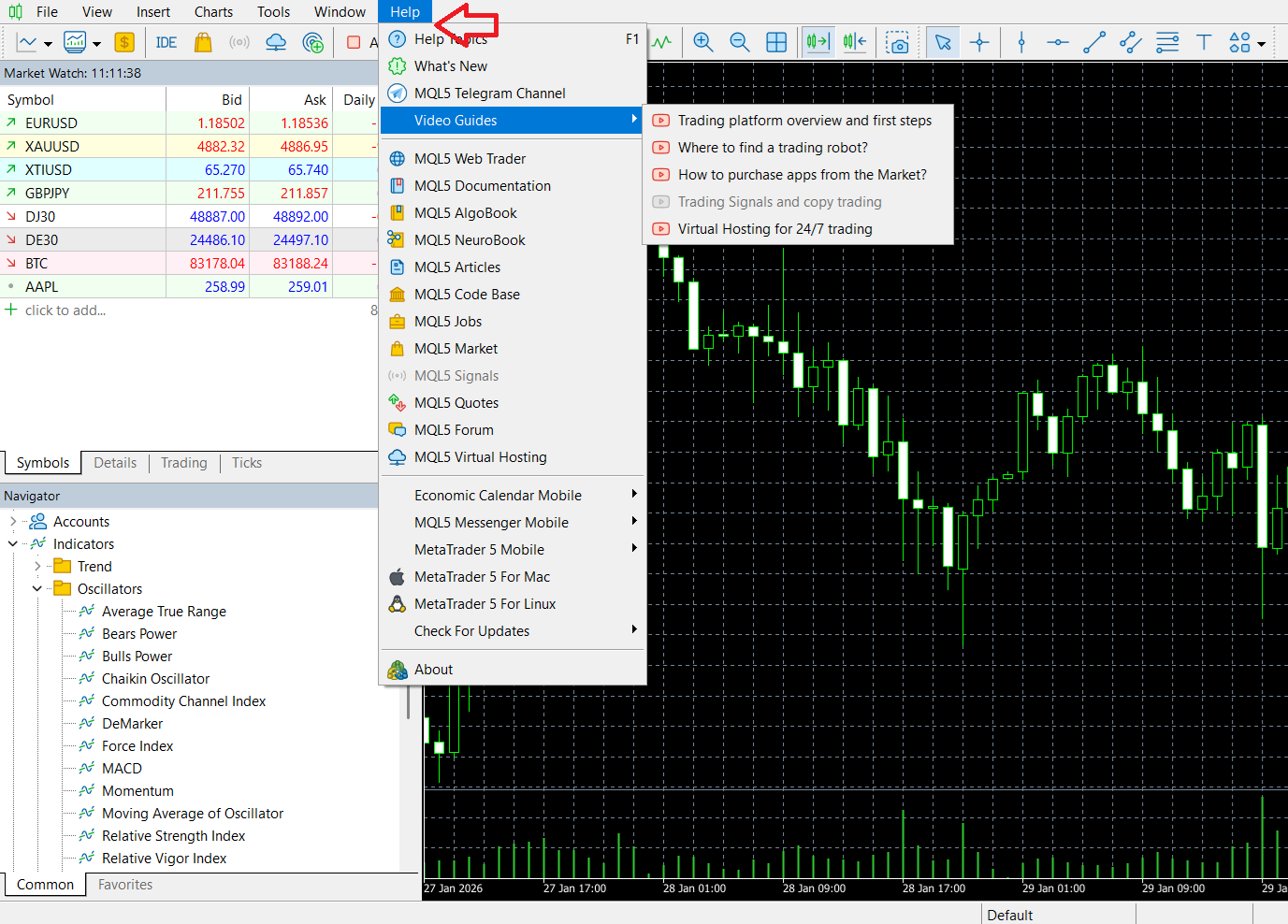The width and height of the screenshot is (1288, 924).
Task: Expand Check For Updates submenu
Action: 513,631
